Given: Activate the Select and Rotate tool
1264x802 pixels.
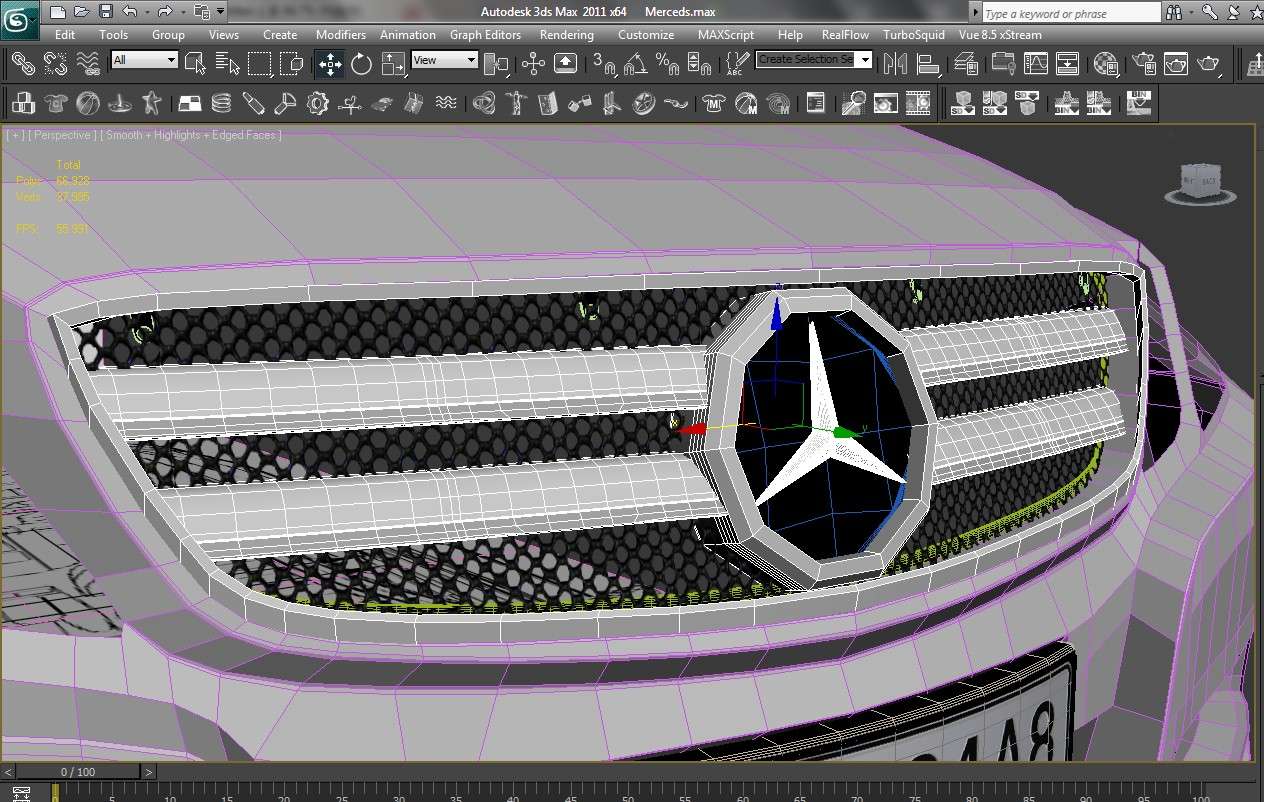Looking at the screenshot, I should click(x=361, y=64).
